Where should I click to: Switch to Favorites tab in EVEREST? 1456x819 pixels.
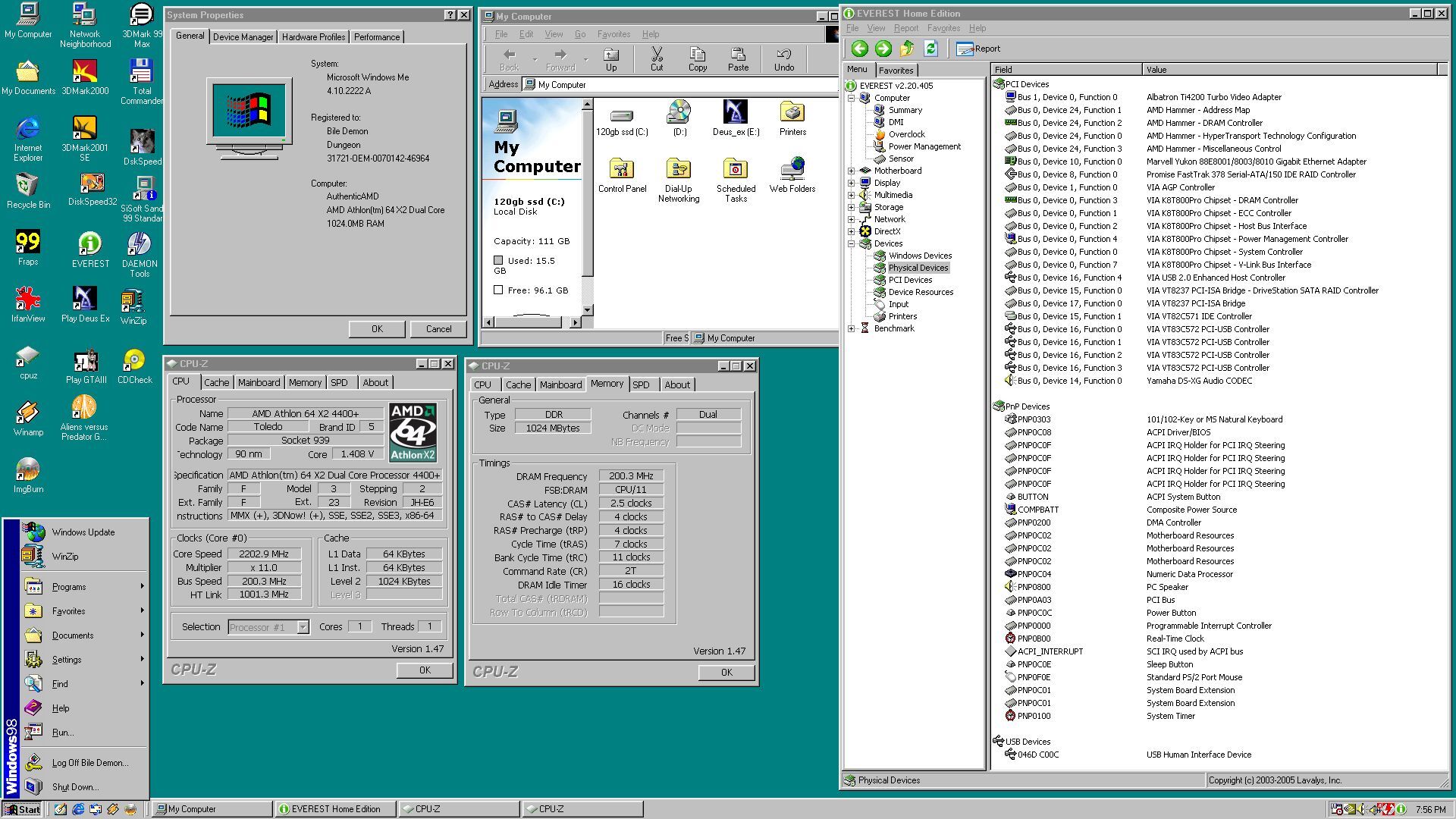896,71
